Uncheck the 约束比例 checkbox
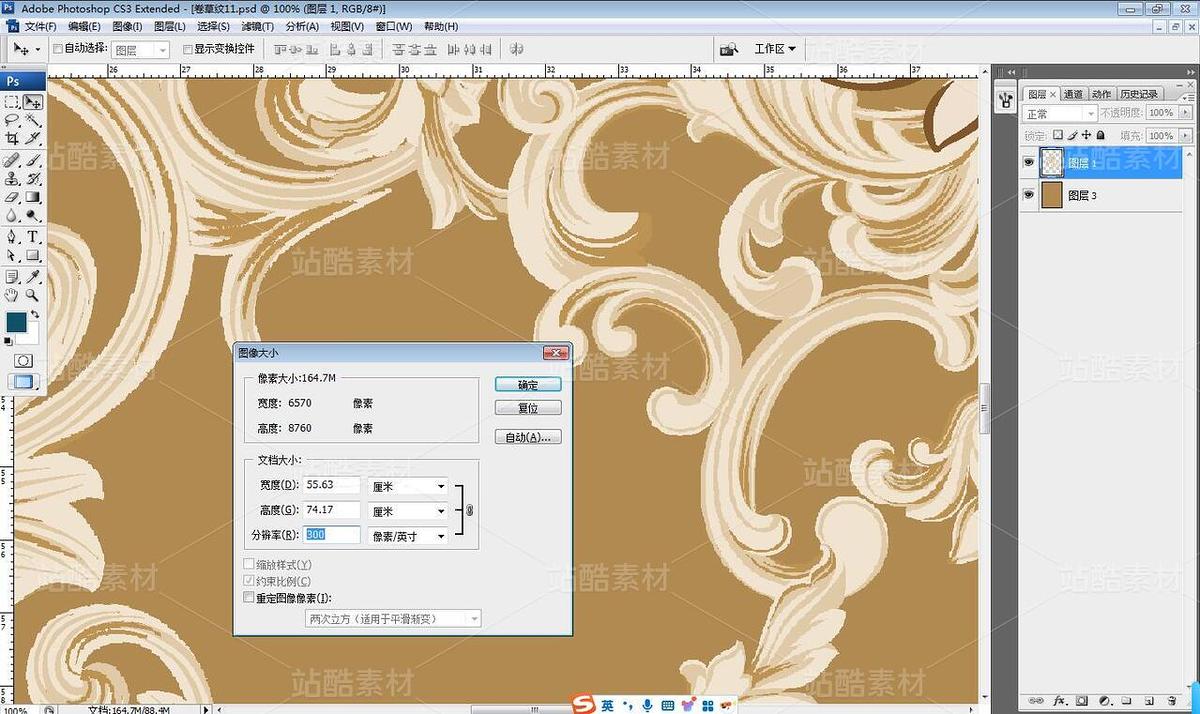This screenshot has height=714, width=1200. click(x=248, y=582)
